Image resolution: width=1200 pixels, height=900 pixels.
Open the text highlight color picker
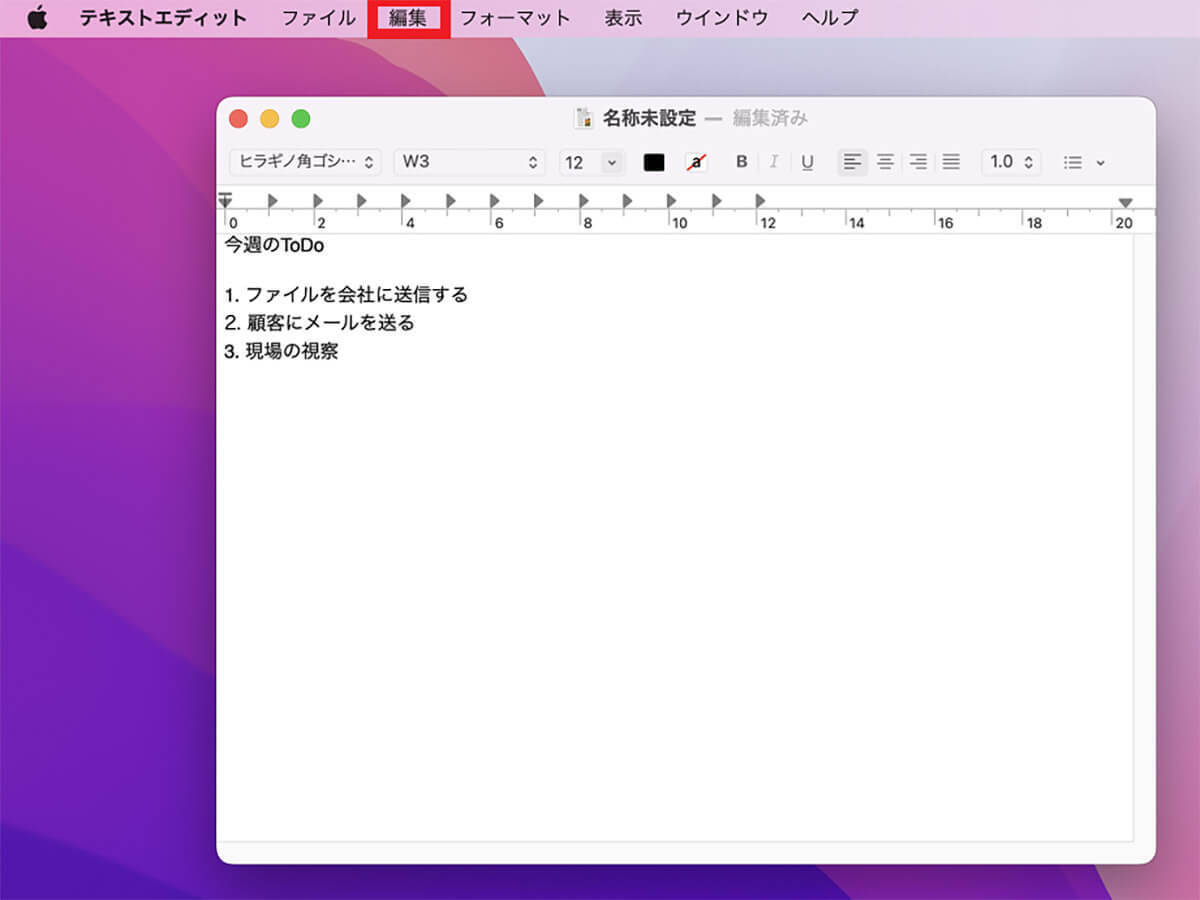pyautogui.click(x=696, y=162)
